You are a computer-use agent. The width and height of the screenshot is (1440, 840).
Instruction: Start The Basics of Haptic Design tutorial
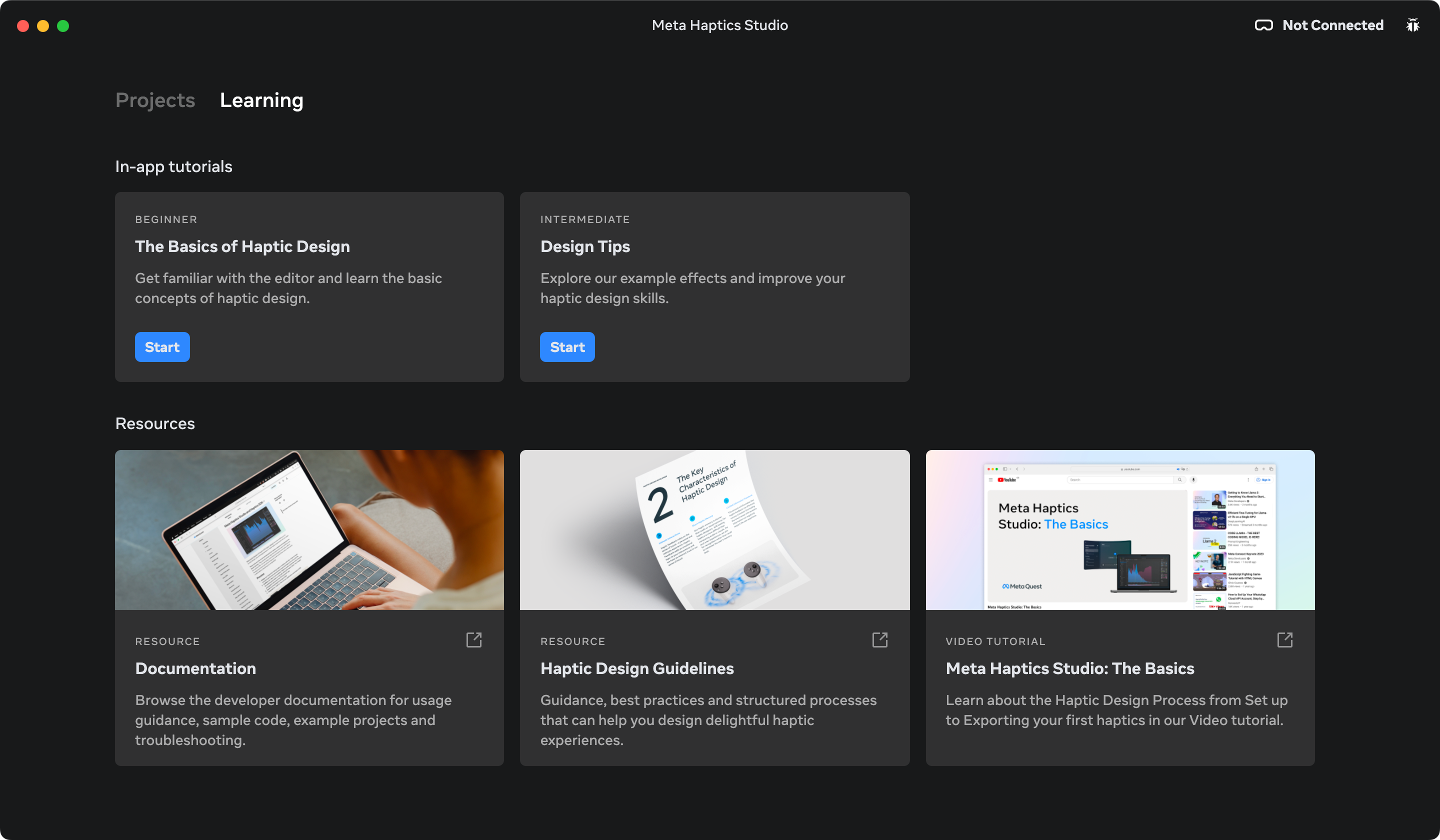click(x=162, y=347)
